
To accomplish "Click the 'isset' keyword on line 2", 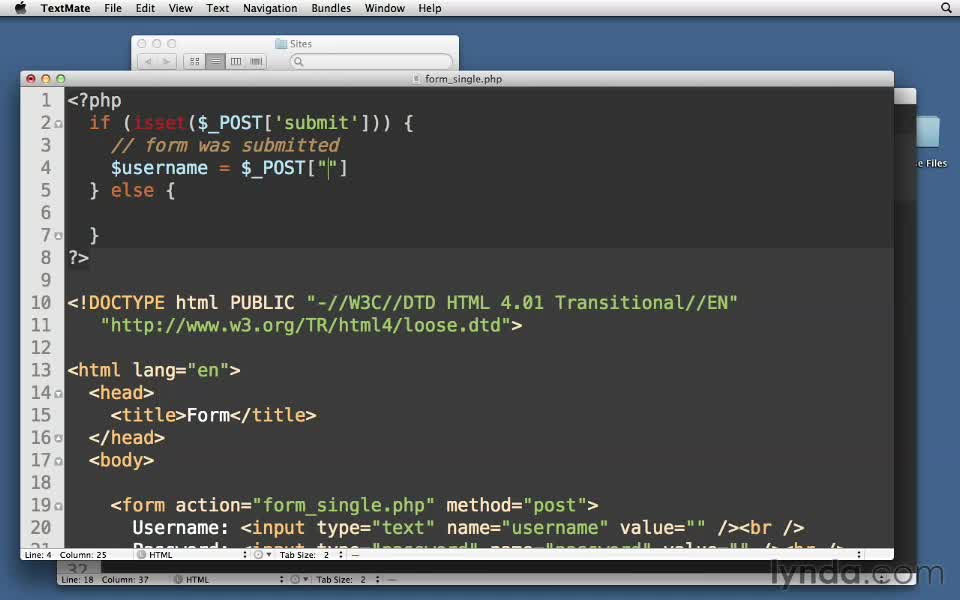I will [159, 123].
